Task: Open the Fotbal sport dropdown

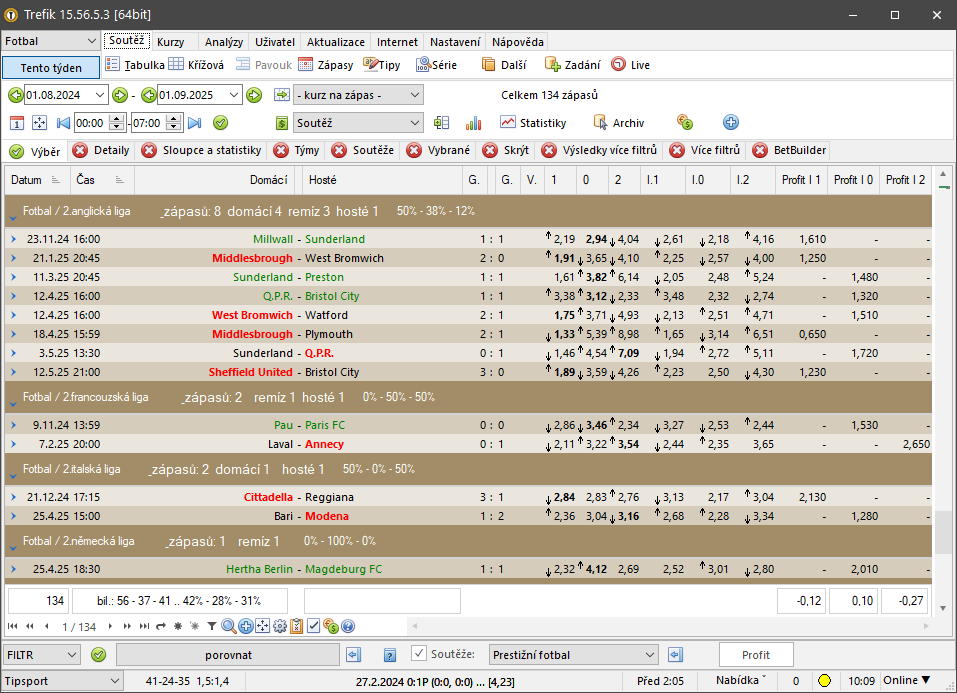Action: coord(51,41)
